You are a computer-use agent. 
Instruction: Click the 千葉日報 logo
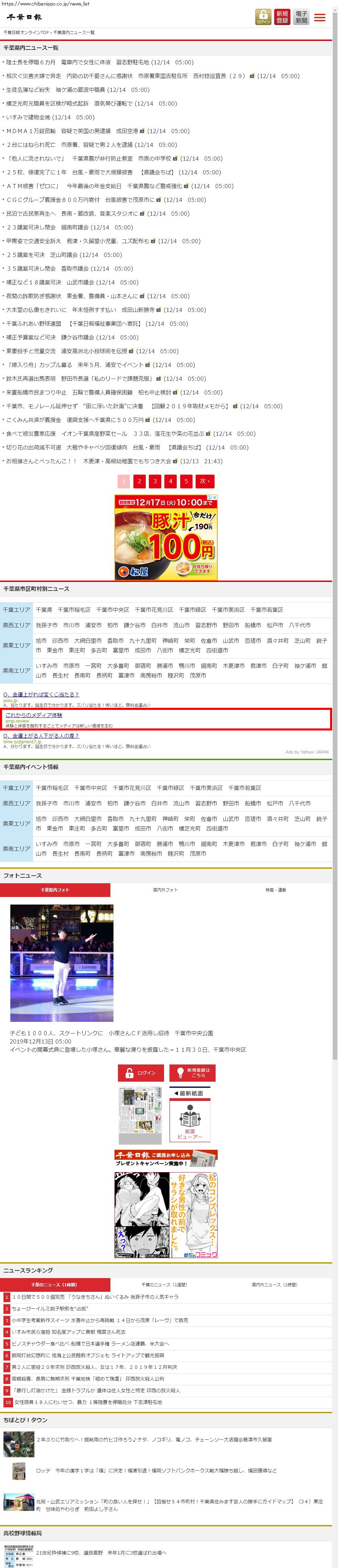(x=24, y=17)
